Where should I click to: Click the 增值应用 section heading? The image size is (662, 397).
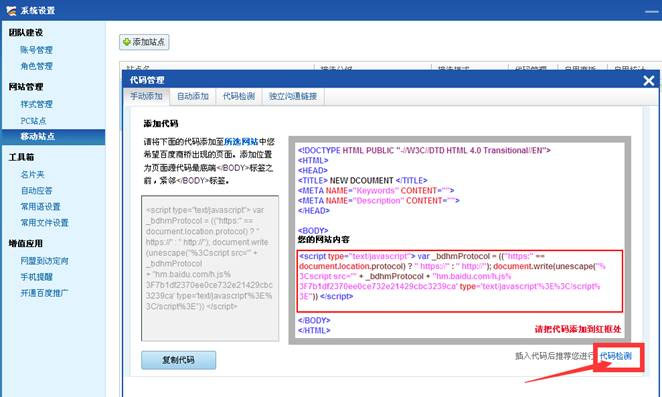click(x=26, y=243)
